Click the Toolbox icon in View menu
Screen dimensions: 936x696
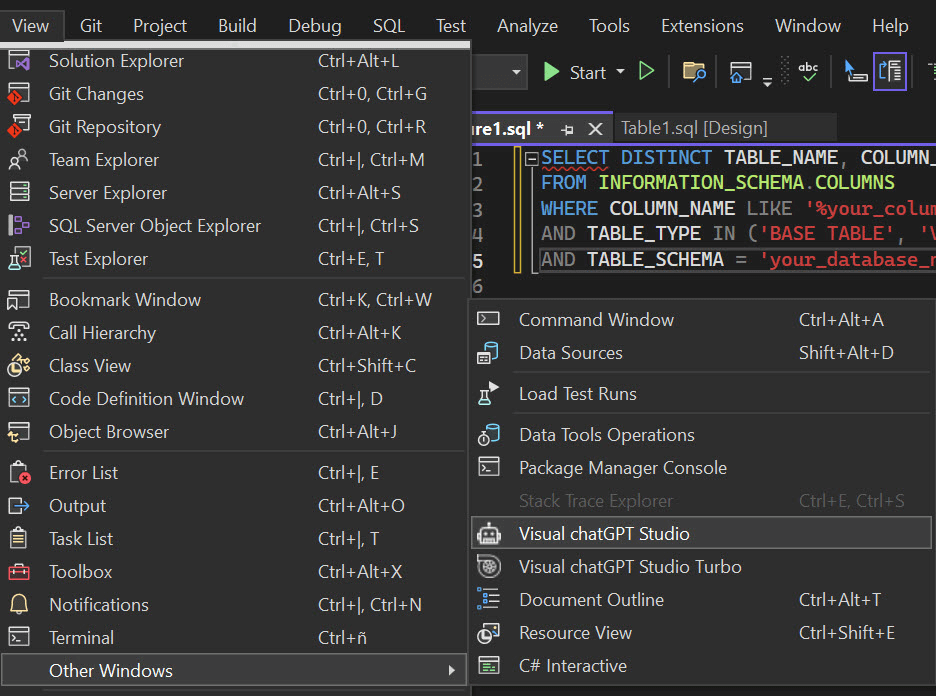[19, 572]
